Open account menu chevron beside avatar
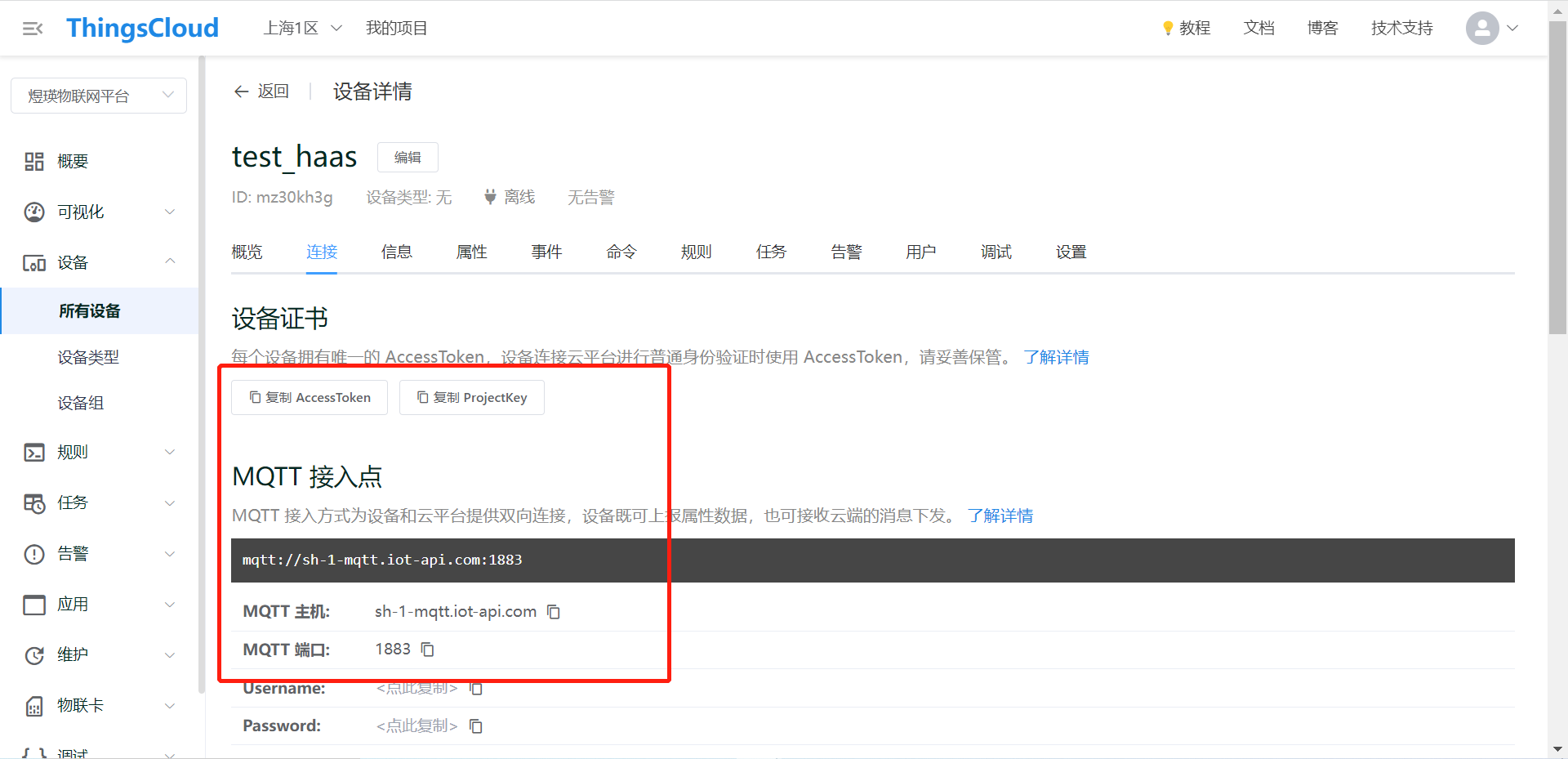Image resolution: width=1568 pixels, height=759 pixels. [x=1512, y=29]
